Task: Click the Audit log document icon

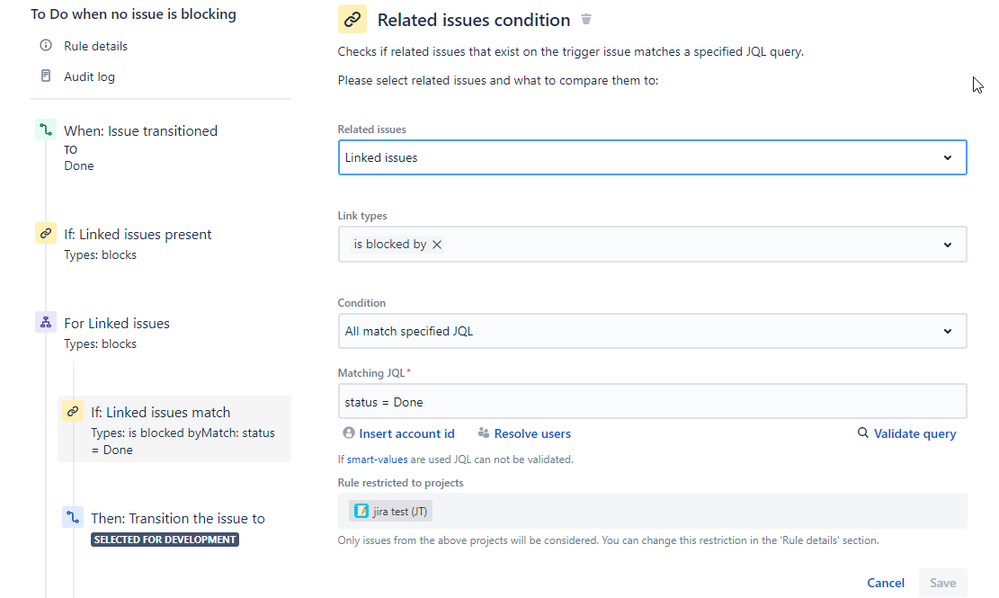Action: [46, 76]
